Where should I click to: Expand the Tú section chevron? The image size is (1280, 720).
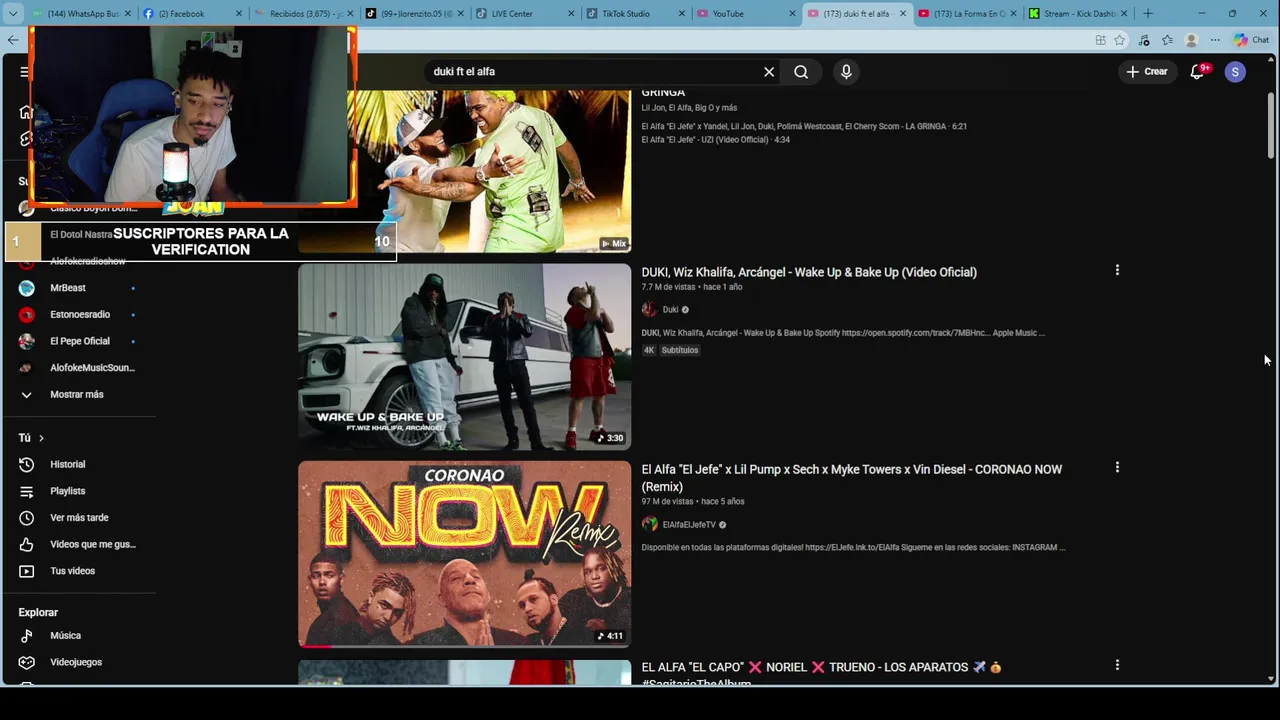tap(41, 438)
